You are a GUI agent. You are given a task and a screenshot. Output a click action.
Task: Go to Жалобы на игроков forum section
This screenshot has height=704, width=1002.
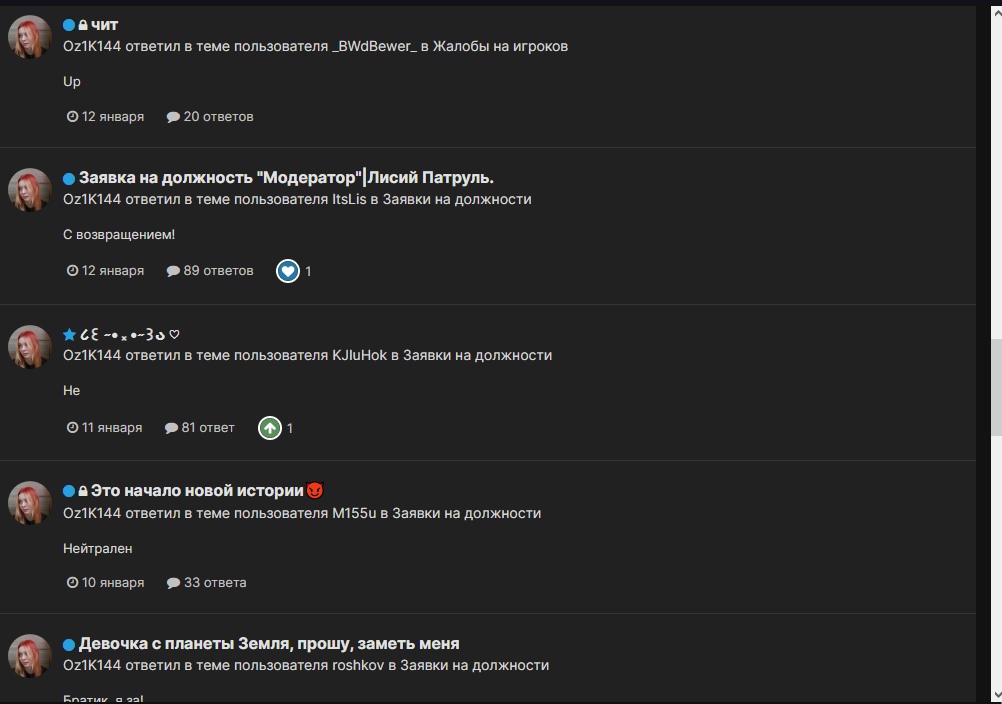pos(500,46)
